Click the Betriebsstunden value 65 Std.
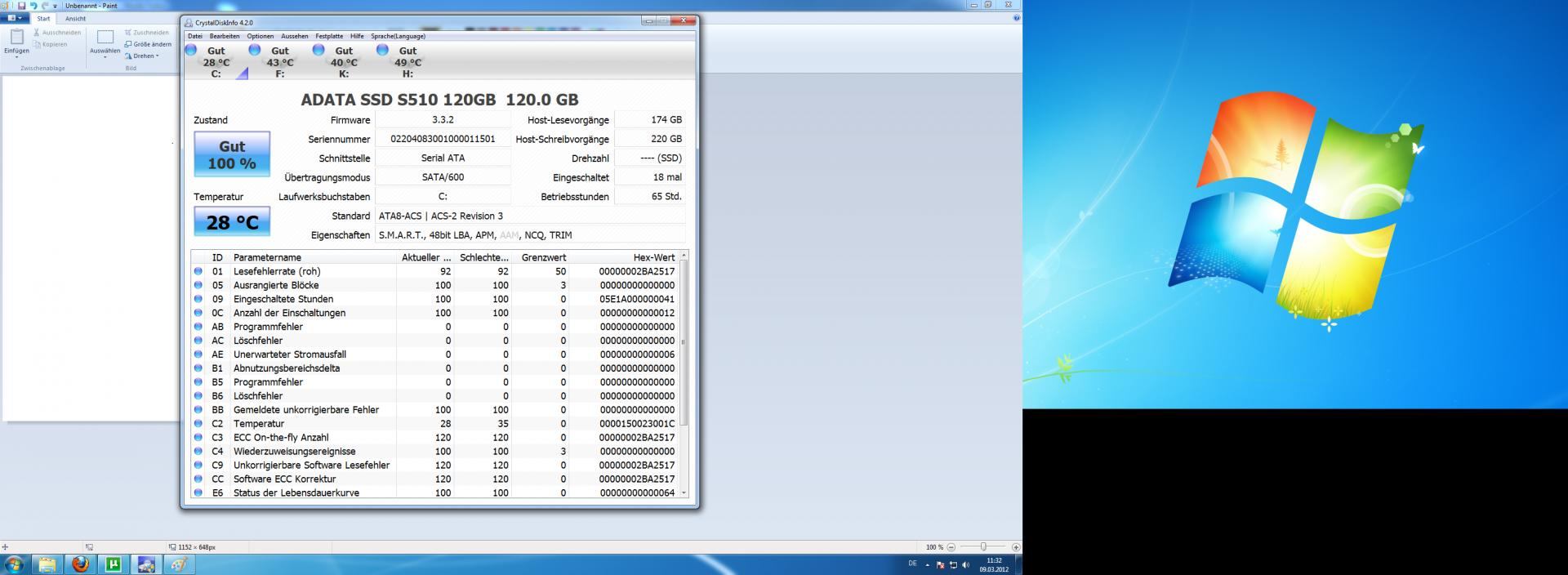Screen dimensions: 1568x575 (x=650, y=197)
